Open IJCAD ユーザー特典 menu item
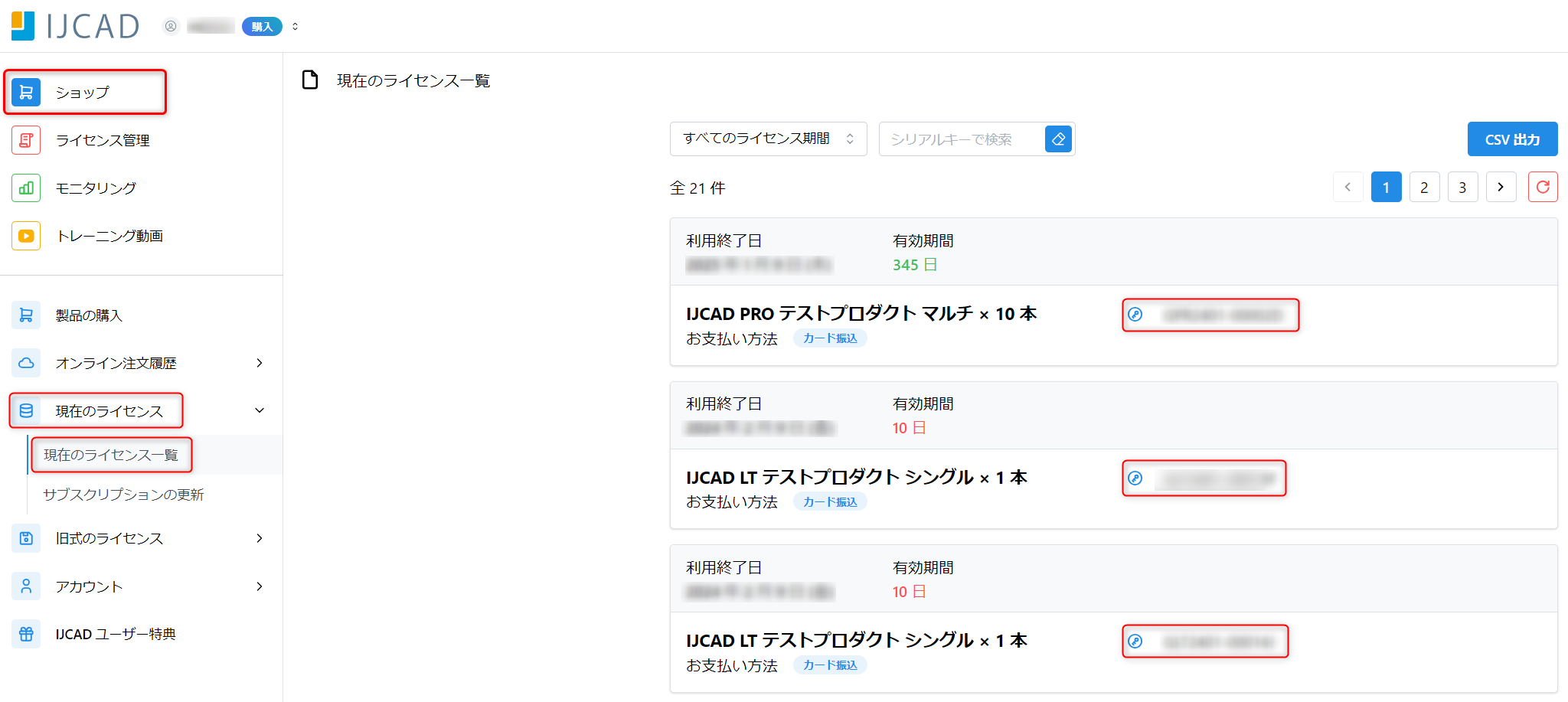The height and width of the screenshot is (702, 1568). (116, 634)
